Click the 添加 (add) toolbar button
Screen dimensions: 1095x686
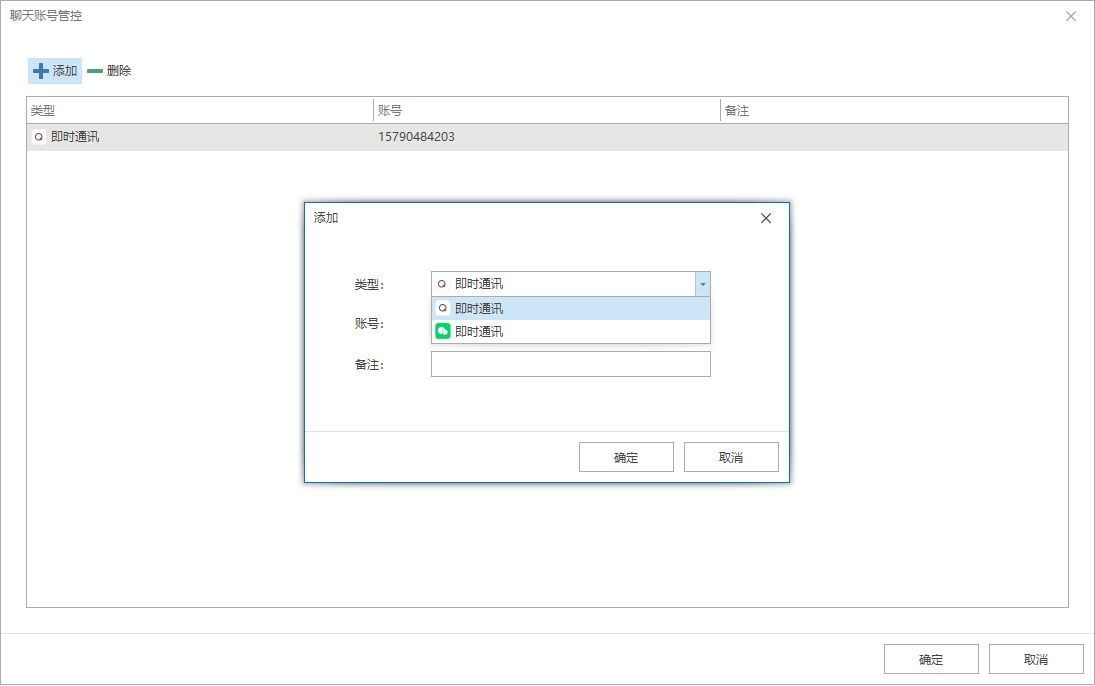click(x=55, y=71)
